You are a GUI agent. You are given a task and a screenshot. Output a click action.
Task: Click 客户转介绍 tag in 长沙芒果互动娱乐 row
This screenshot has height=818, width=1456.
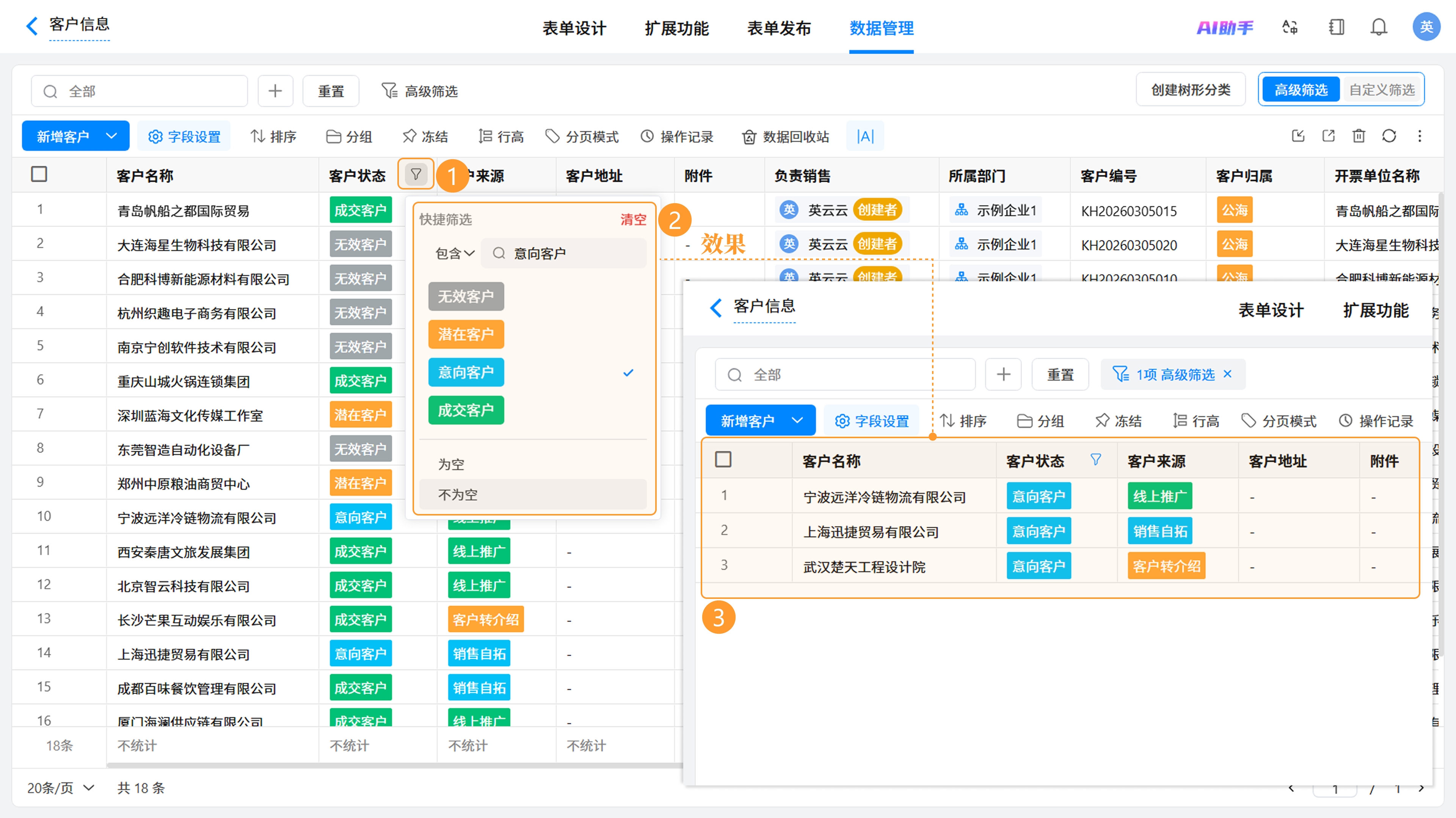(485, 619)
